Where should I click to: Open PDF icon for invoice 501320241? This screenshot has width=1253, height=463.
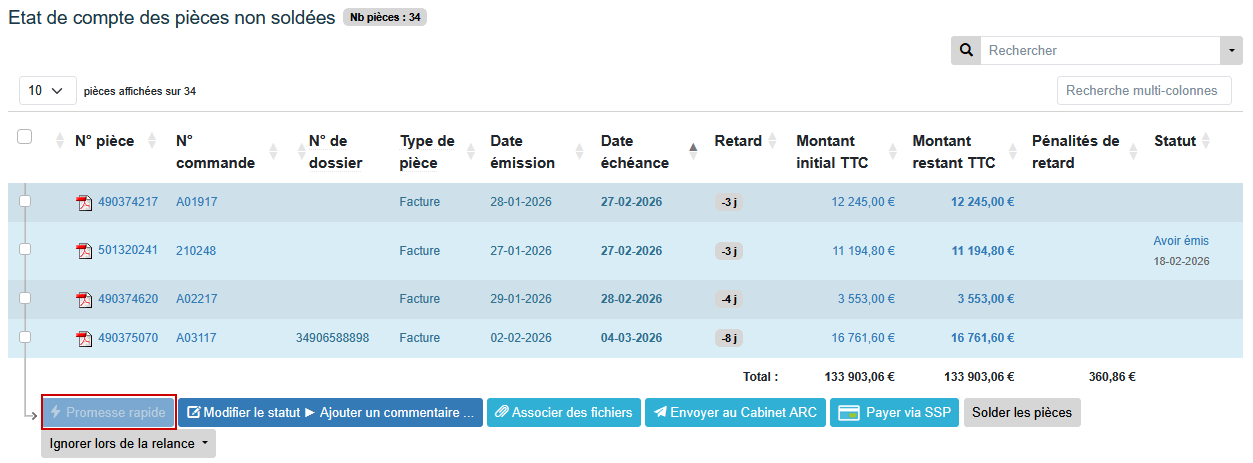pyautogui.click(x=84, y=251)
